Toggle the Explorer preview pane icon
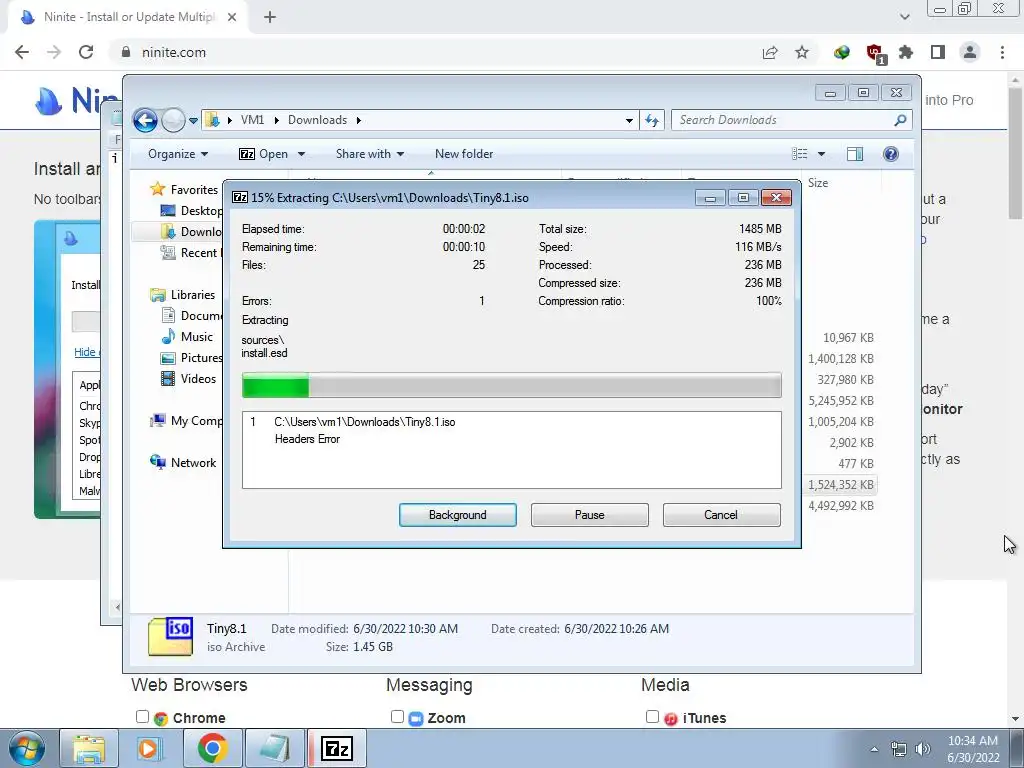This screenshot has width=1024, height=768. tap(855, 154)
